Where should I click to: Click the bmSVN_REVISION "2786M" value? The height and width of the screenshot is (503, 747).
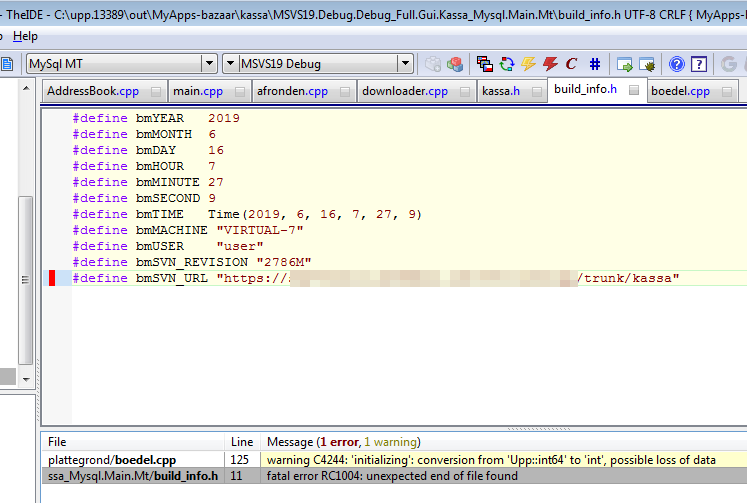pyautogui.click(x=283, y=262)
